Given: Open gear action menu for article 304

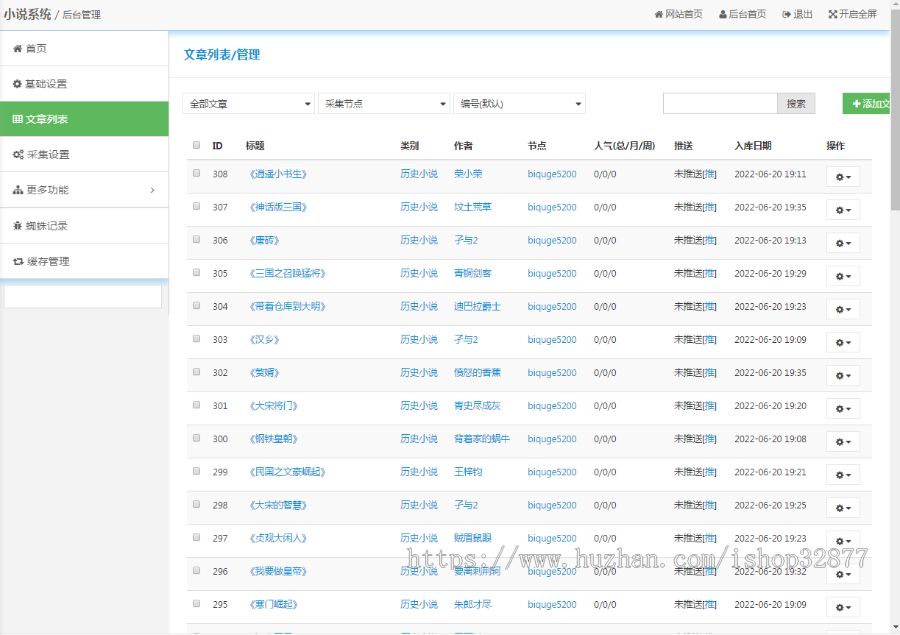Looking at the screenshot, I should click(843, 309).
